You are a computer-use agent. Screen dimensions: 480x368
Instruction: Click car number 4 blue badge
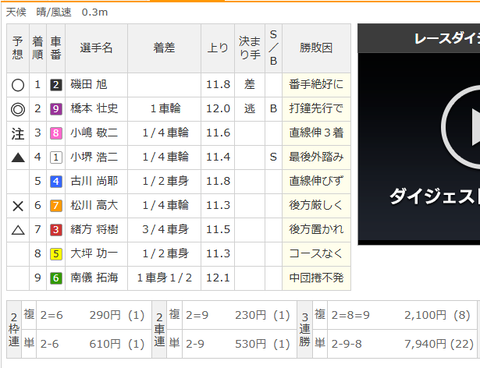56,182
